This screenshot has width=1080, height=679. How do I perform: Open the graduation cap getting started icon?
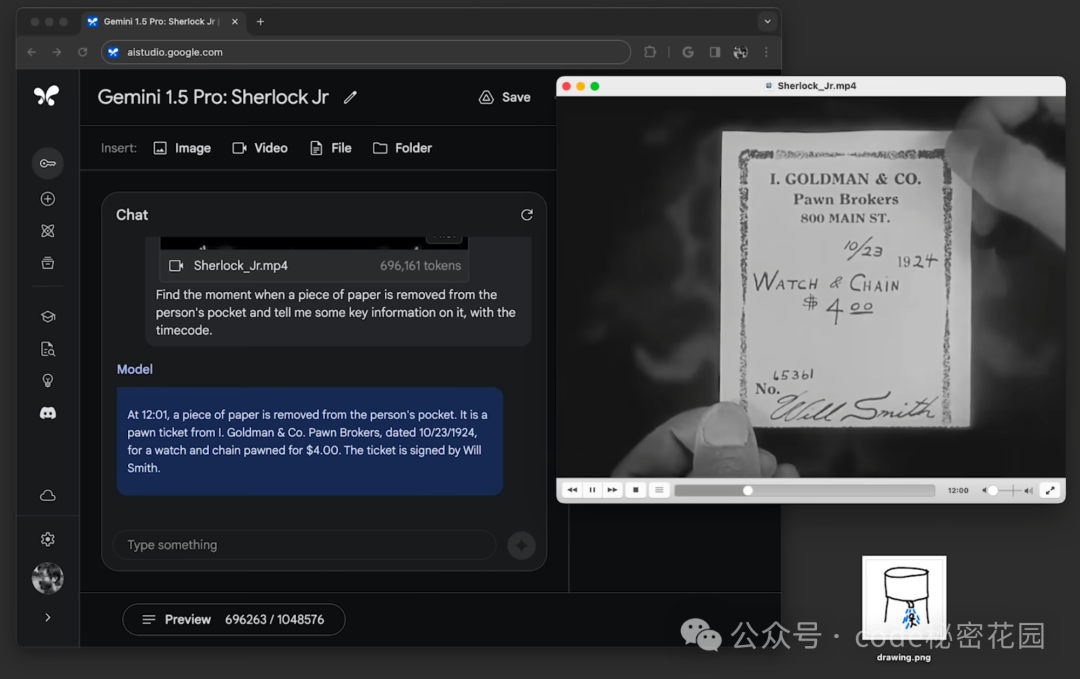click(48, 317)
